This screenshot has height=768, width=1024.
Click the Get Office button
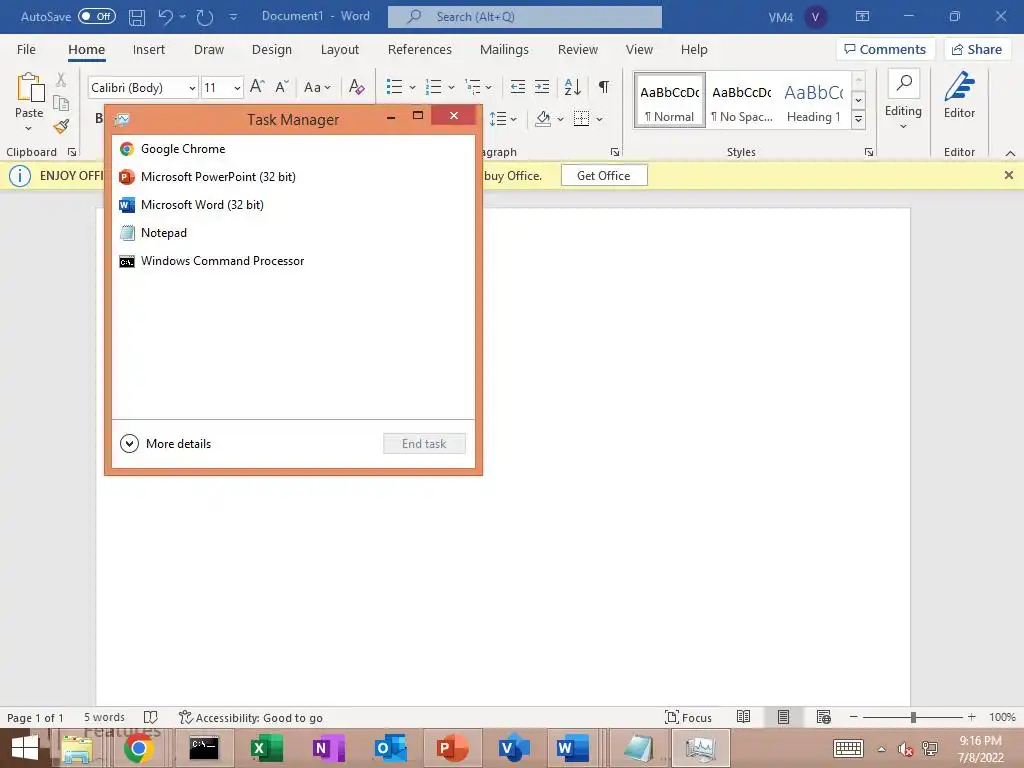603,176
